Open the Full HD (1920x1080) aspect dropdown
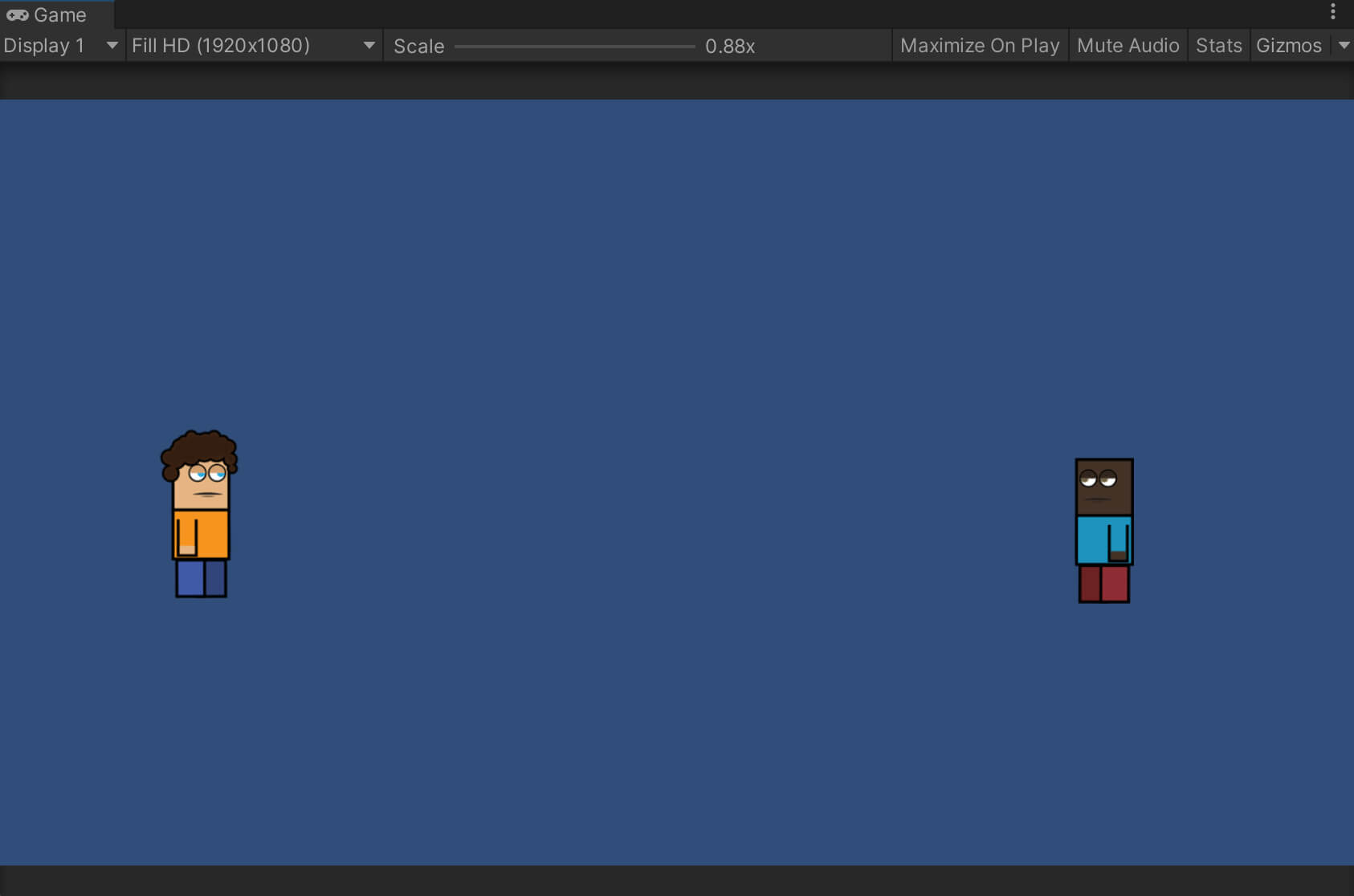 254,46
